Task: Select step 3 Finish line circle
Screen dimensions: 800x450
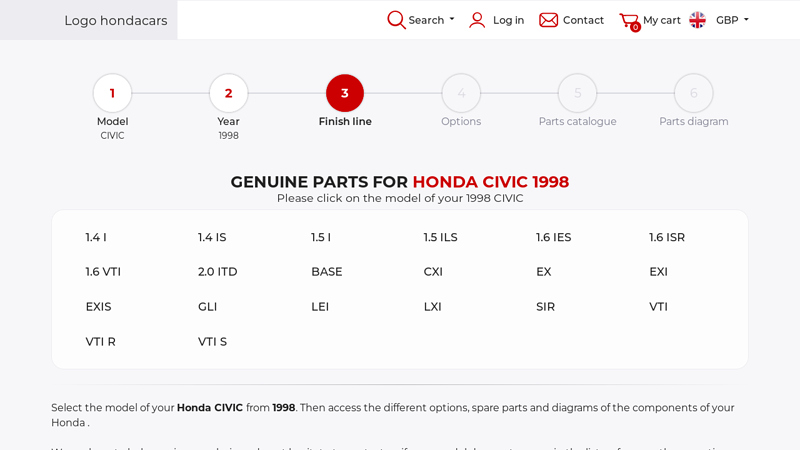Action: click(x=345, y=93)
